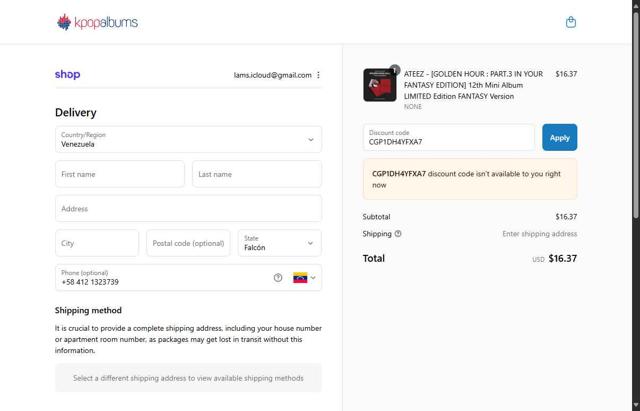The image size is (640, 411).
Task: Click the NONE variant label
Action: coord(413,107)
